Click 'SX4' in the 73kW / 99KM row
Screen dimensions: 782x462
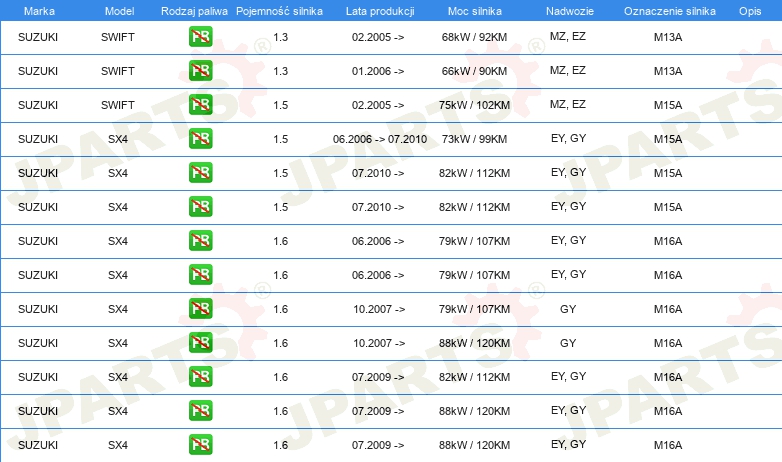click(118, 139)
